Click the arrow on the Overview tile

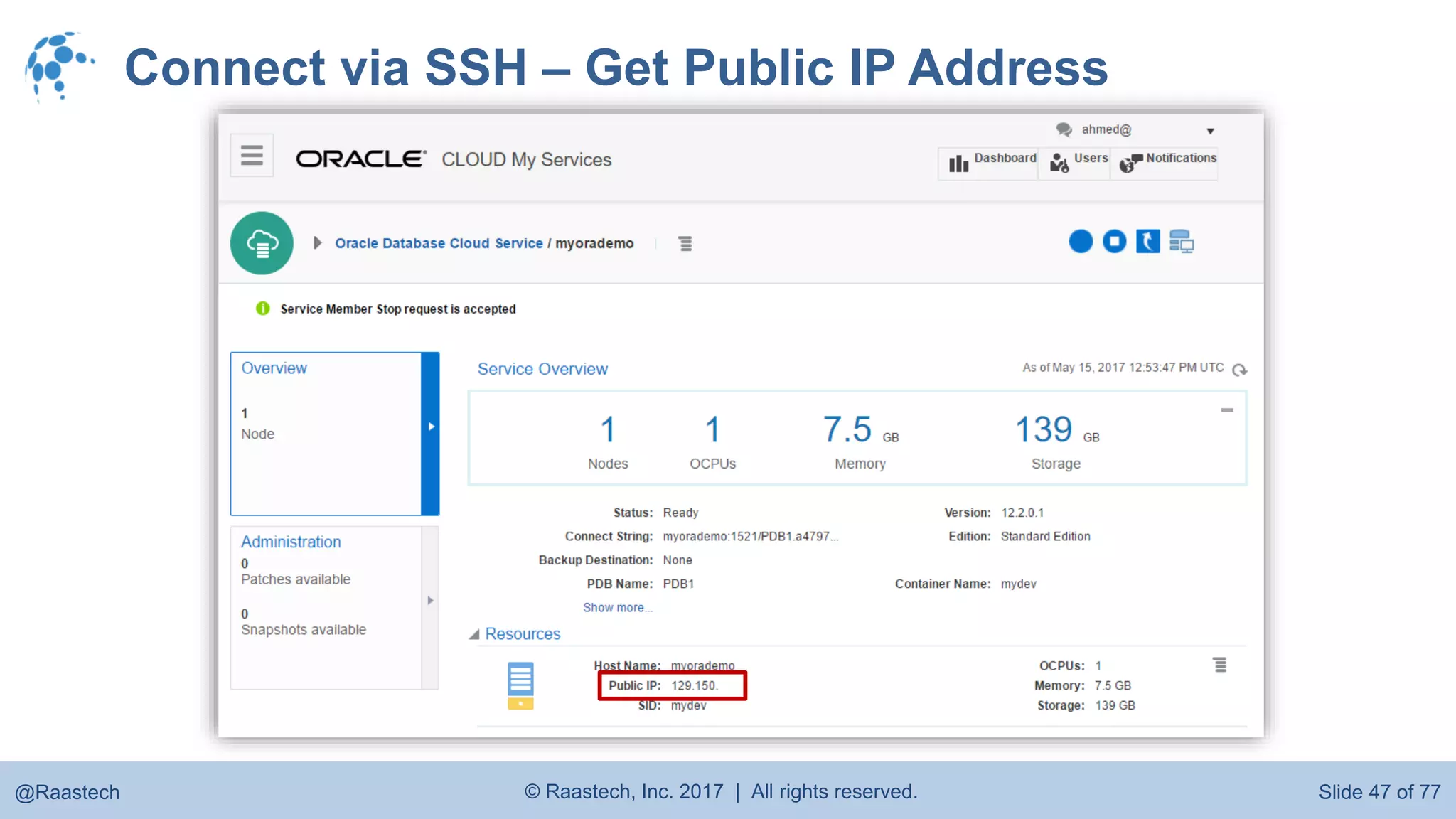431,427
